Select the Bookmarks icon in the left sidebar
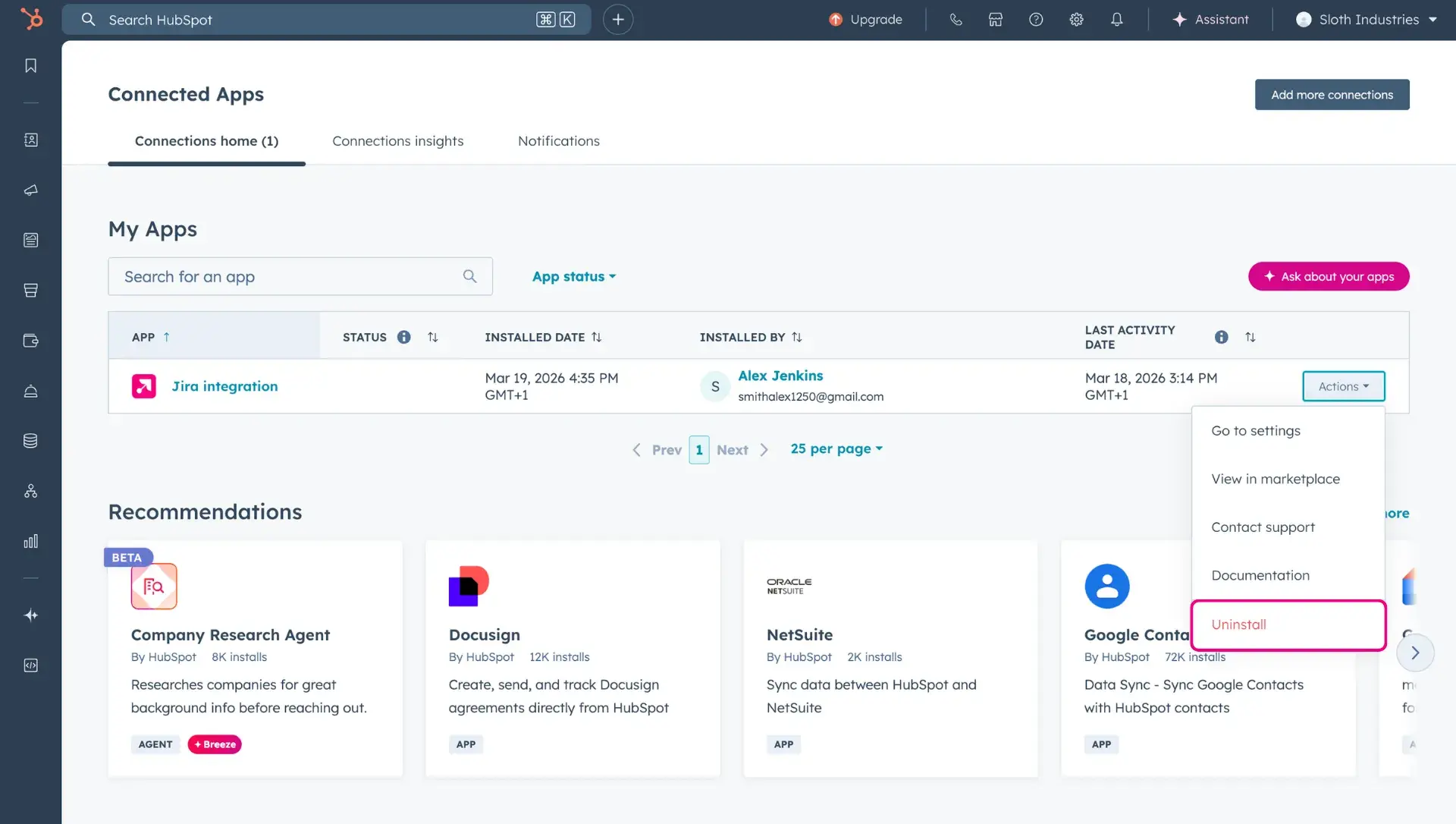Image resolution: width=1456 pixels, height=824 pixels. pyautogui.click(x=30, y=65)
